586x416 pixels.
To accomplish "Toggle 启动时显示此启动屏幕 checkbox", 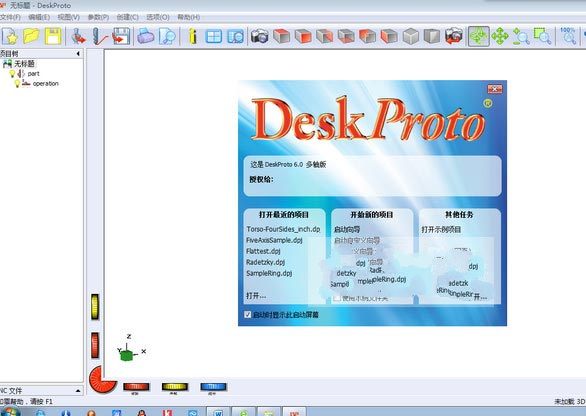I will [247, 315].
